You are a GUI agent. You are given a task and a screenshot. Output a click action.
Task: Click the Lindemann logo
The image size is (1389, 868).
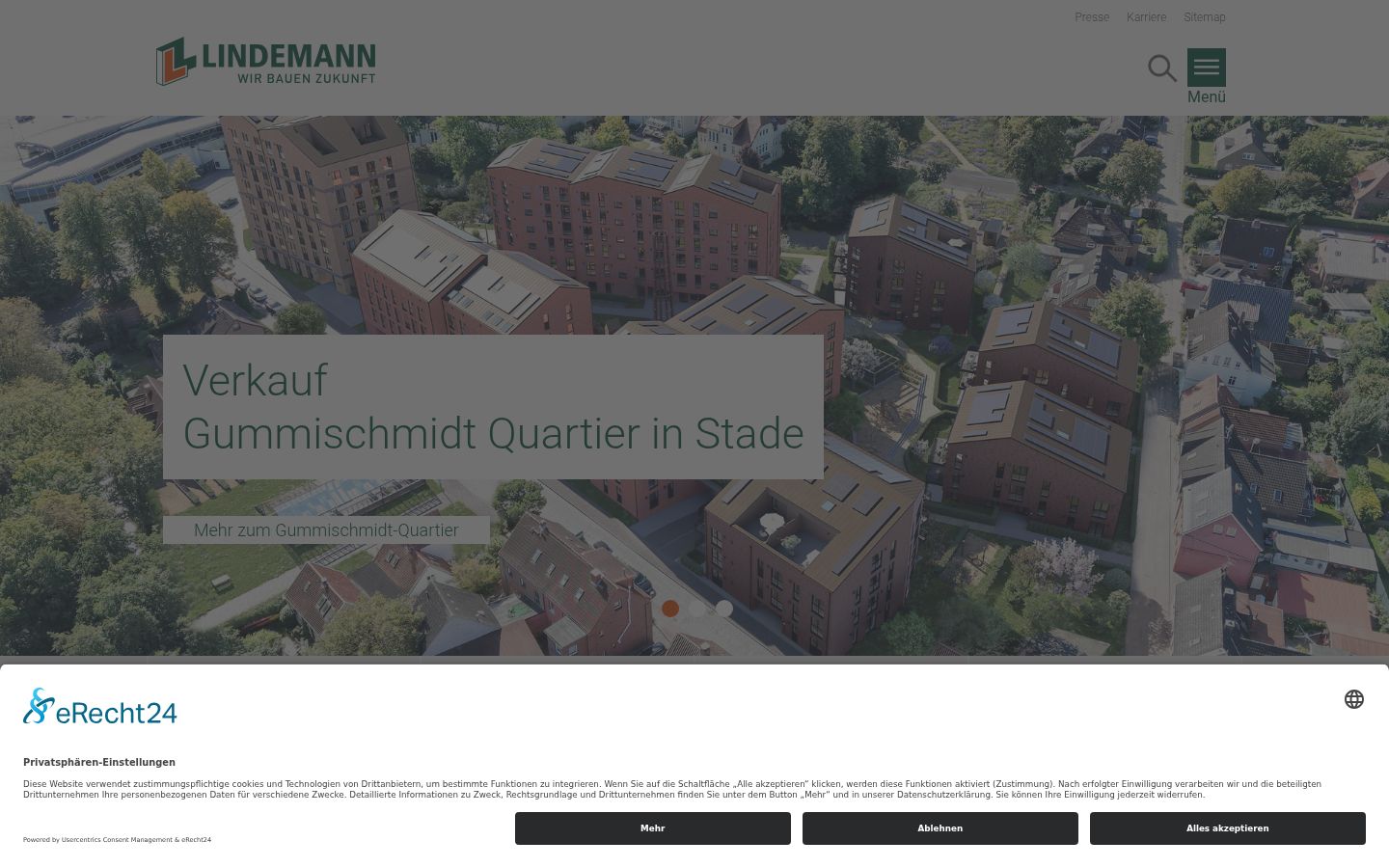point(266,62)
